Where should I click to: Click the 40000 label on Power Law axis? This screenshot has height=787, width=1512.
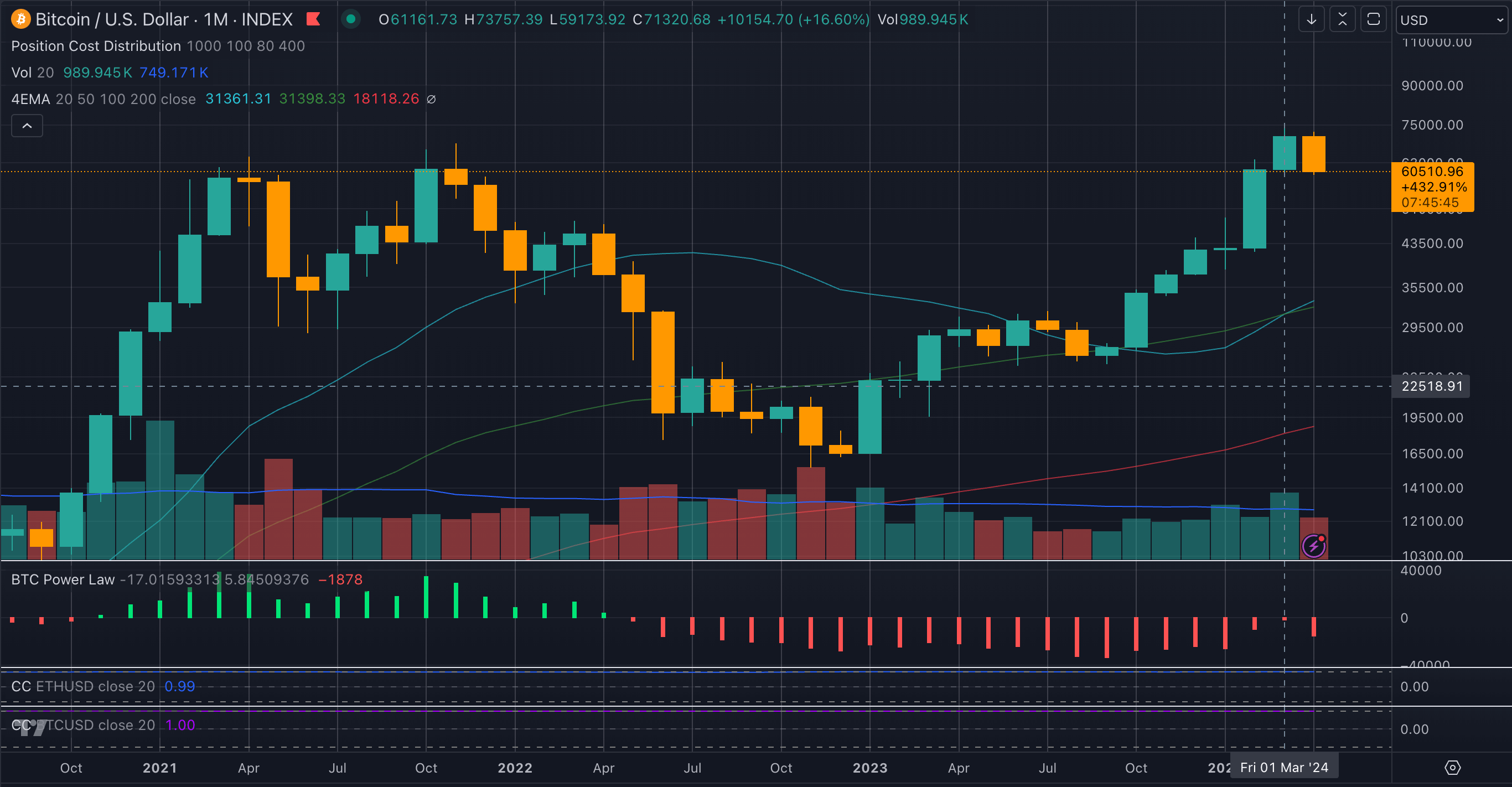[x=1421, y=571]
